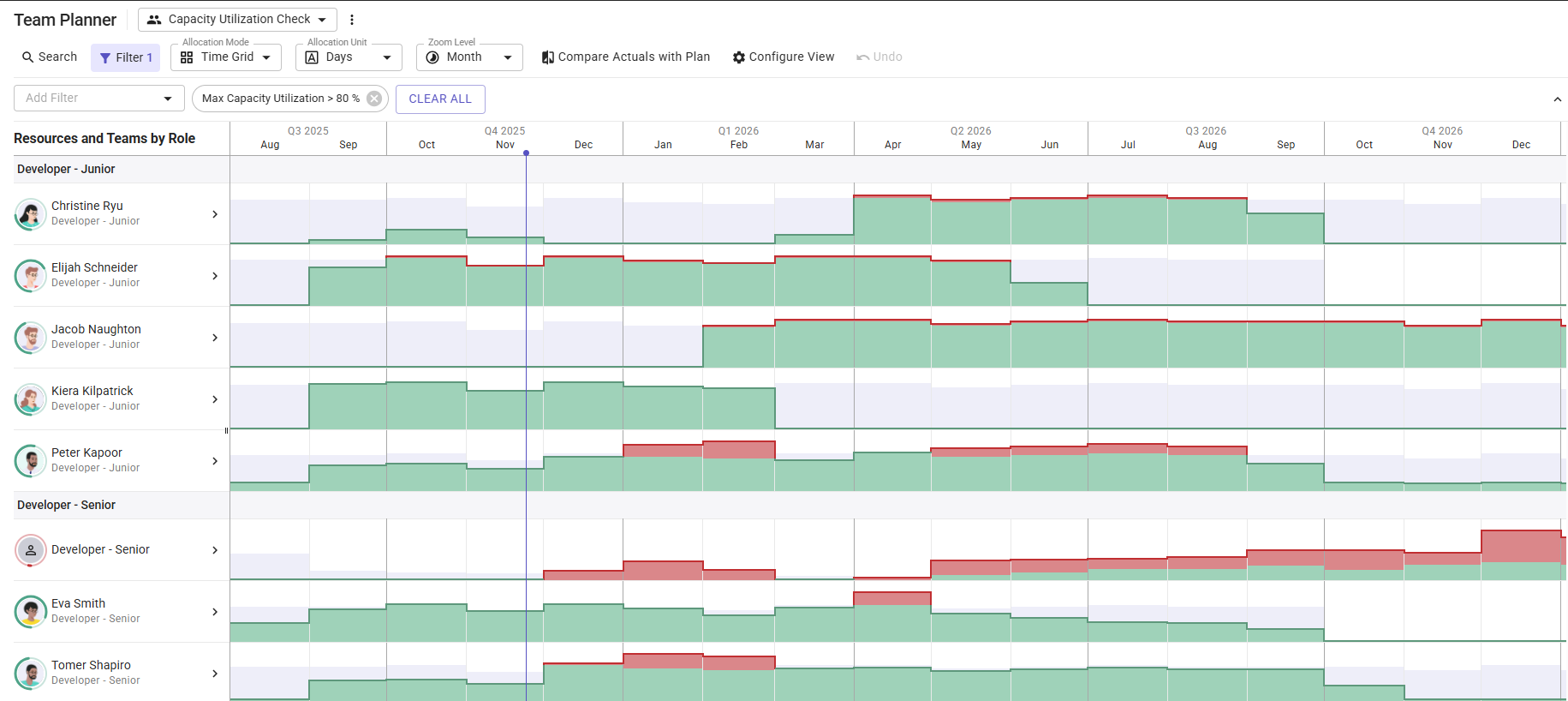Image resolution: width=1568 pixels, height=701 pixels.
Task: Click Peter Kapoor's avatar picture
Action: click(x=31, y=461)
